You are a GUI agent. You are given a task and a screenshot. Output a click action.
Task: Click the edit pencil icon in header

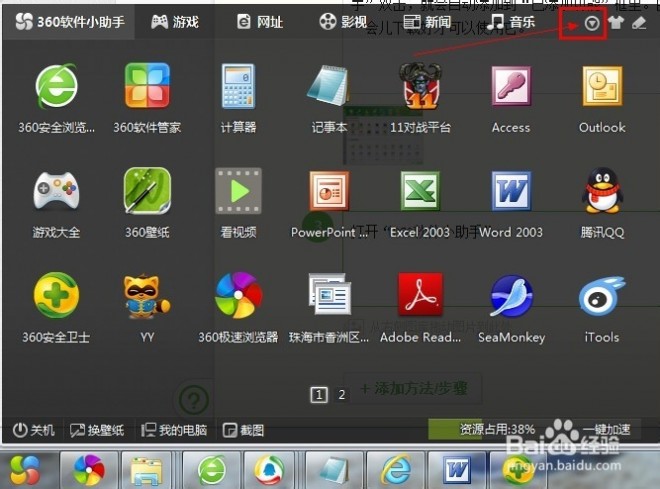click(639, 22)
